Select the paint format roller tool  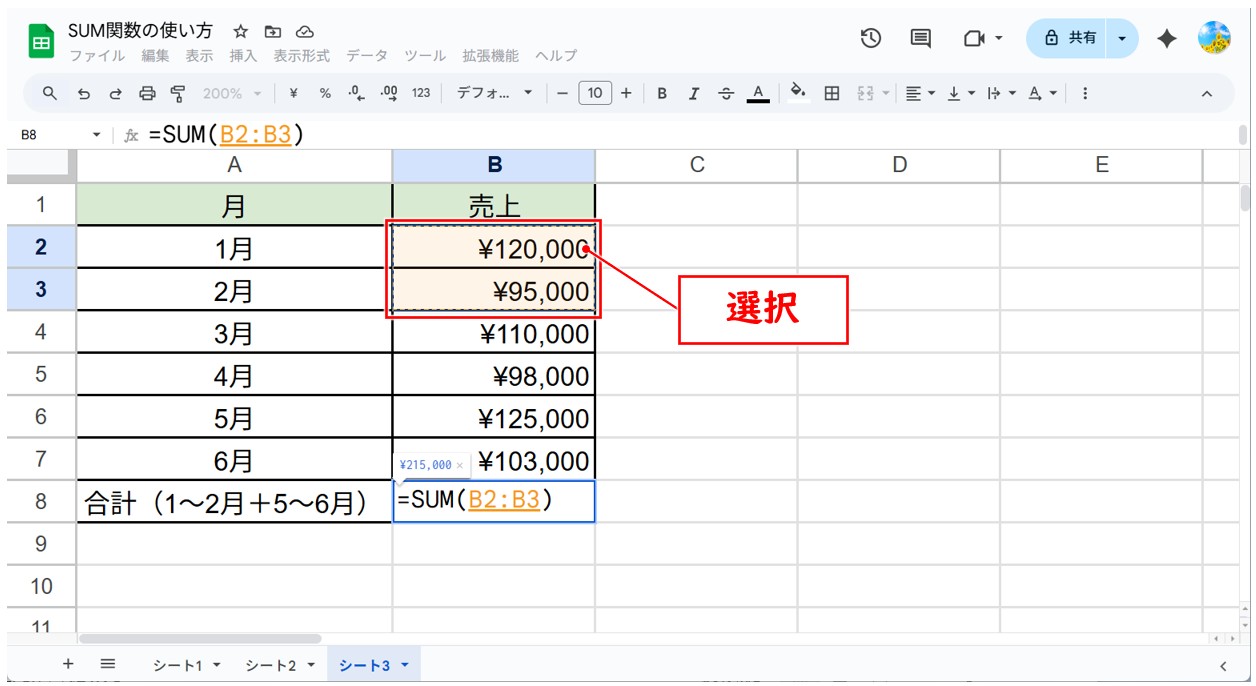pos(178,93)
